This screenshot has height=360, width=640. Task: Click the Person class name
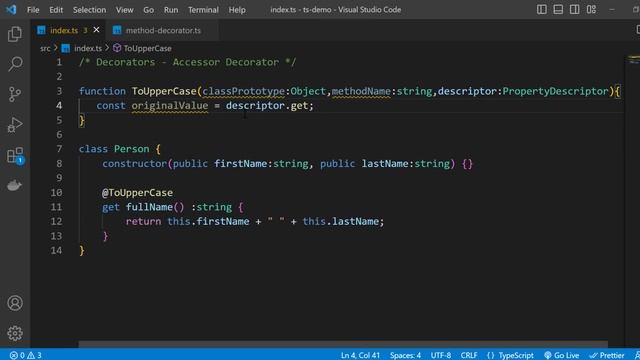[131, 149]
